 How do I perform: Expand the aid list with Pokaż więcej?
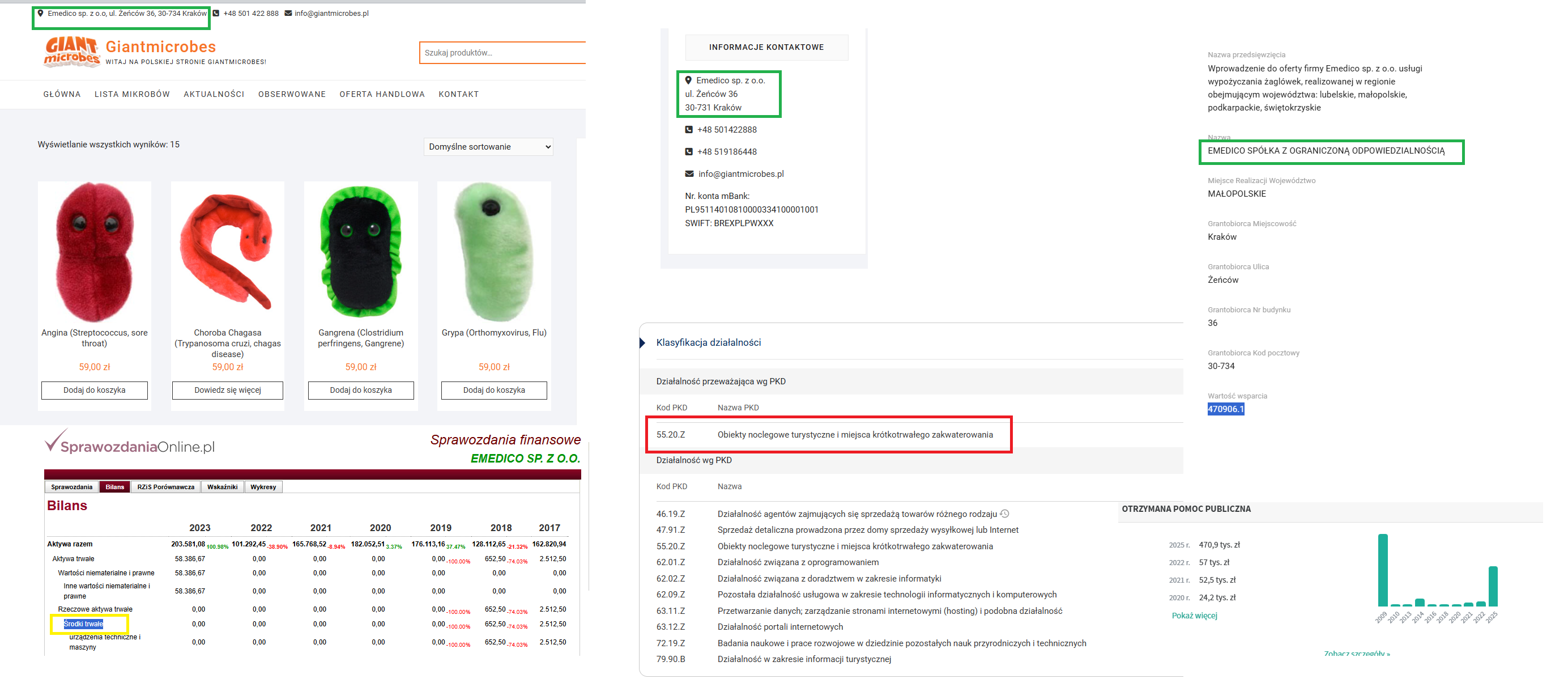pos(1195,615)
